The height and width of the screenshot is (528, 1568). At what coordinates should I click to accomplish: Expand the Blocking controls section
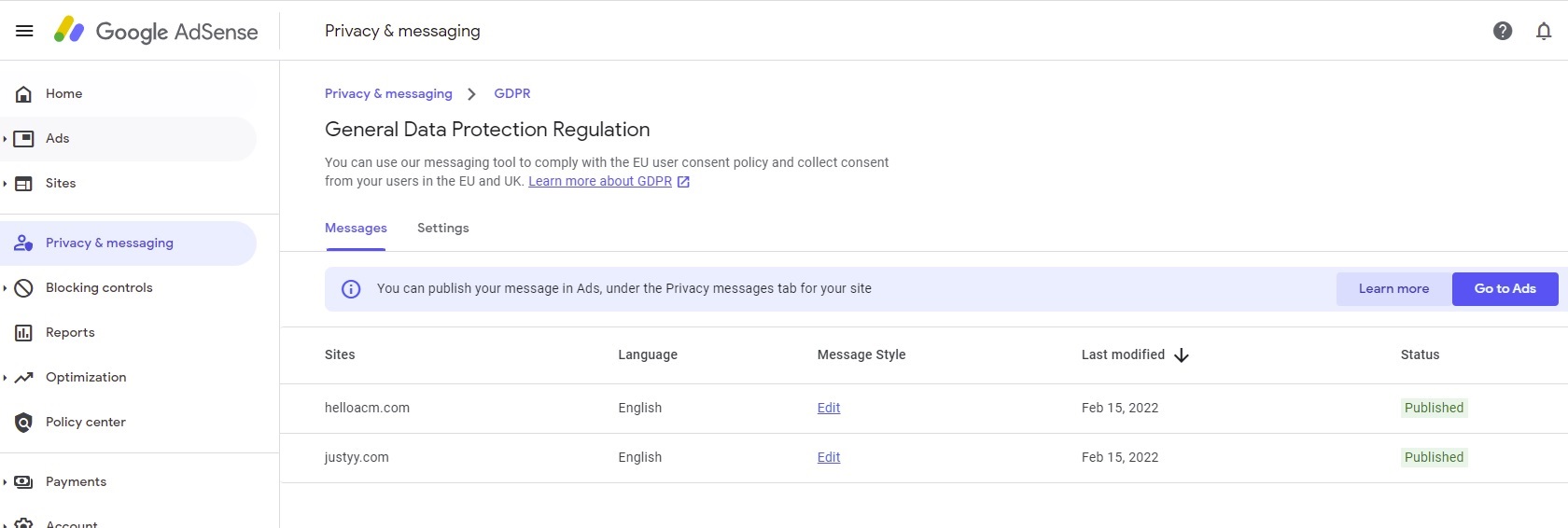pyautogui.click(x=5, y=287)
